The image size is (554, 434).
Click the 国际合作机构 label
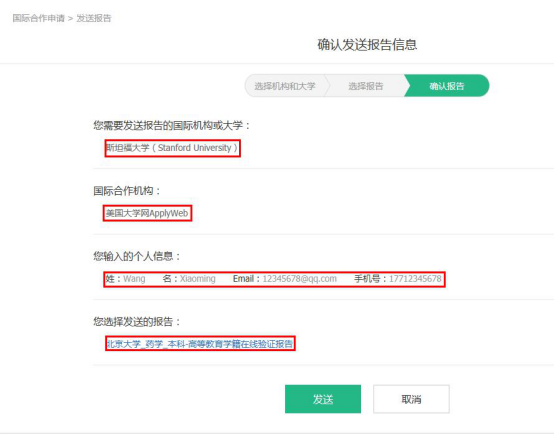127,191
